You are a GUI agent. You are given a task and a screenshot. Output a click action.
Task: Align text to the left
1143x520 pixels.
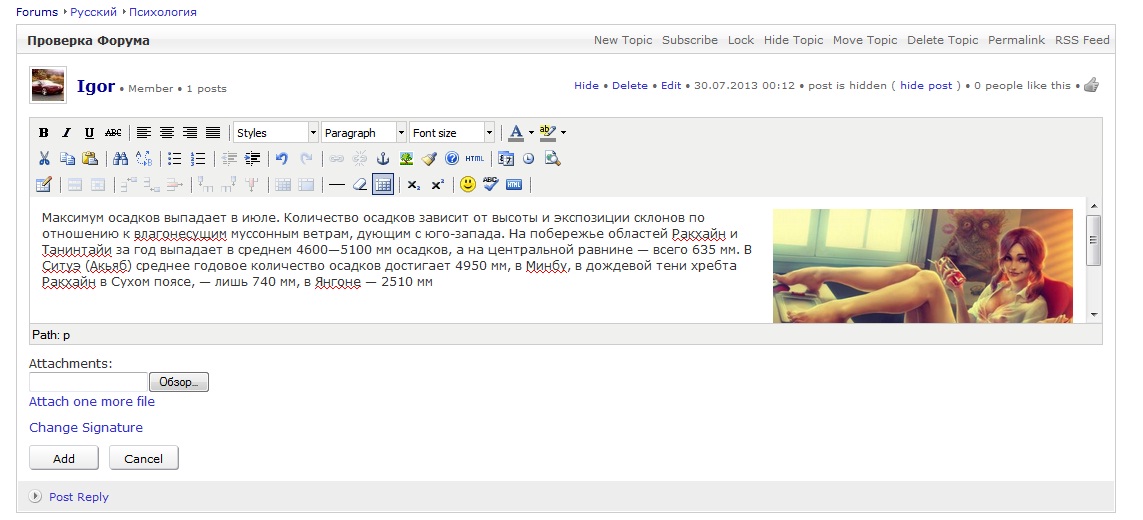tap(144, 133)
